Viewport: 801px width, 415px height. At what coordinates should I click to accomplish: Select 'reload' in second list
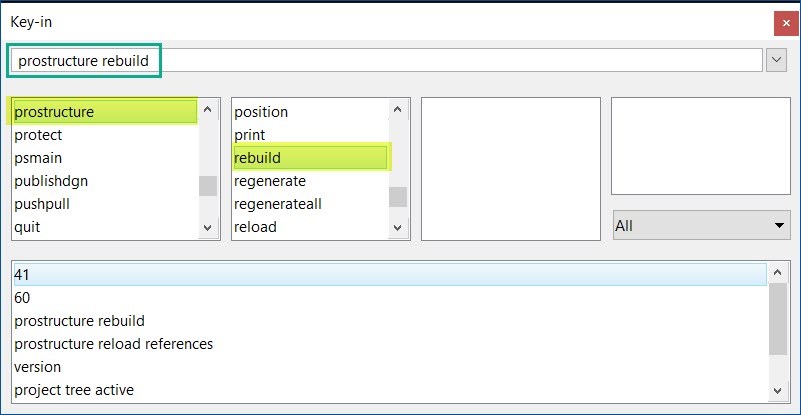(x=310, y=227)
